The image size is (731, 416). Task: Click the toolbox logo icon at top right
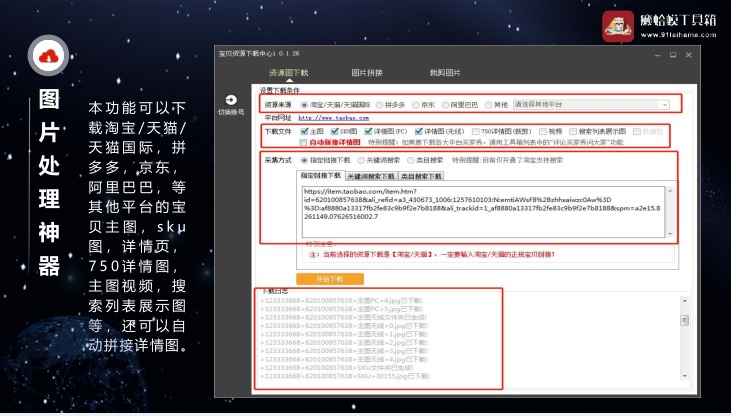(618, 27)
